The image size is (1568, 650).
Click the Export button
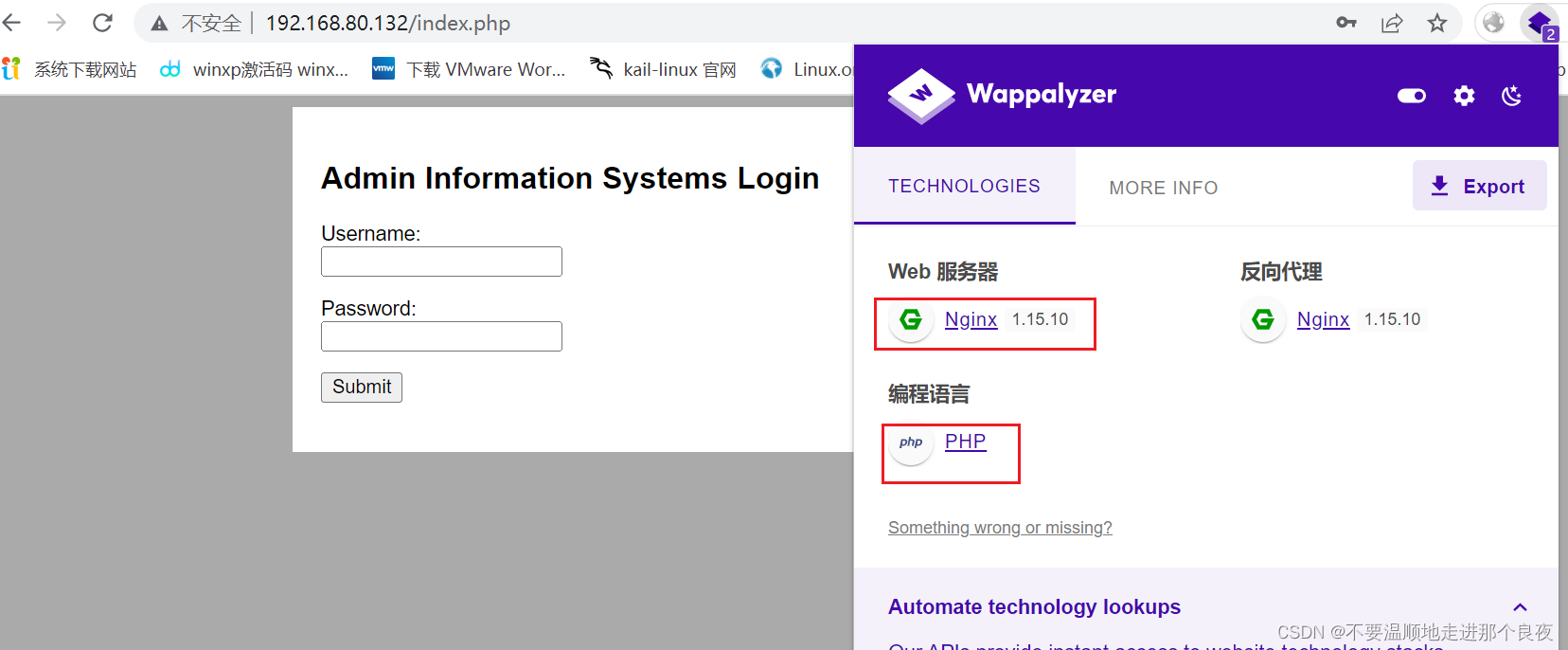[x=1479, y=186]
